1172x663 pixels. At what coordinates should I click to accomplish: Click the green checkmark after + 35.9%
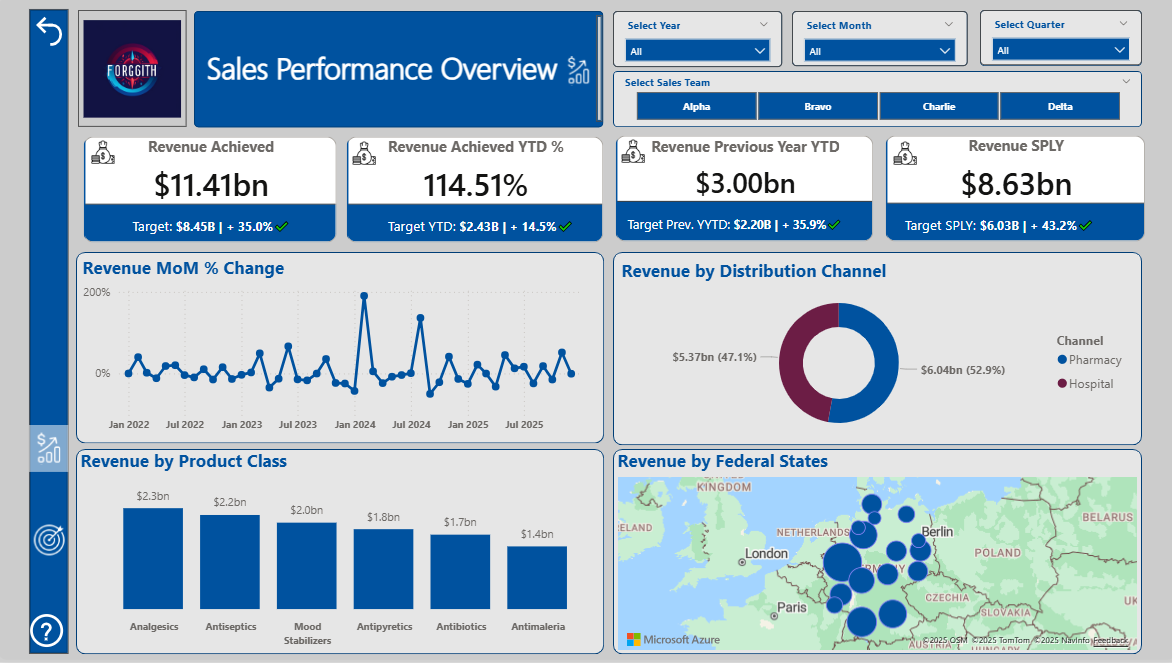tap(834, 224)
